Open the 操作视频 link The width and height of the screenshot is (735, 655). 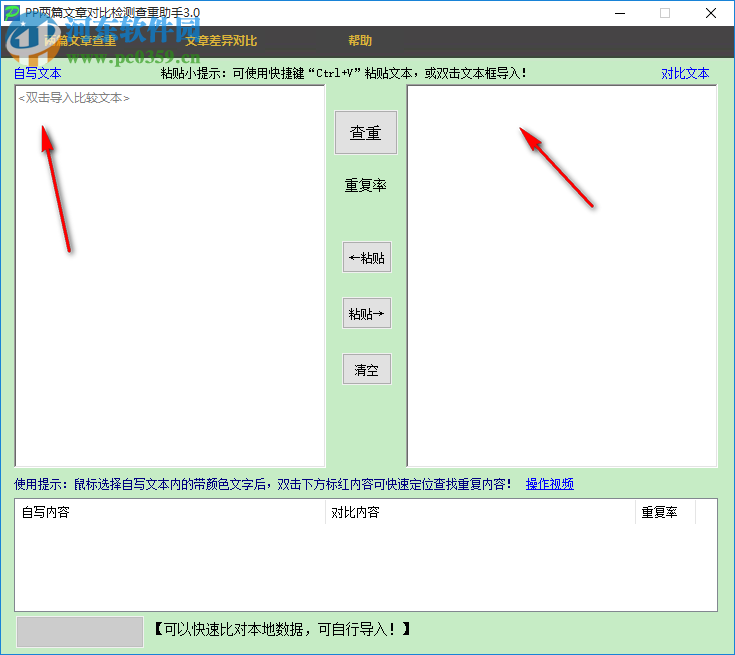pyautogui.click(x=549, y=484)
